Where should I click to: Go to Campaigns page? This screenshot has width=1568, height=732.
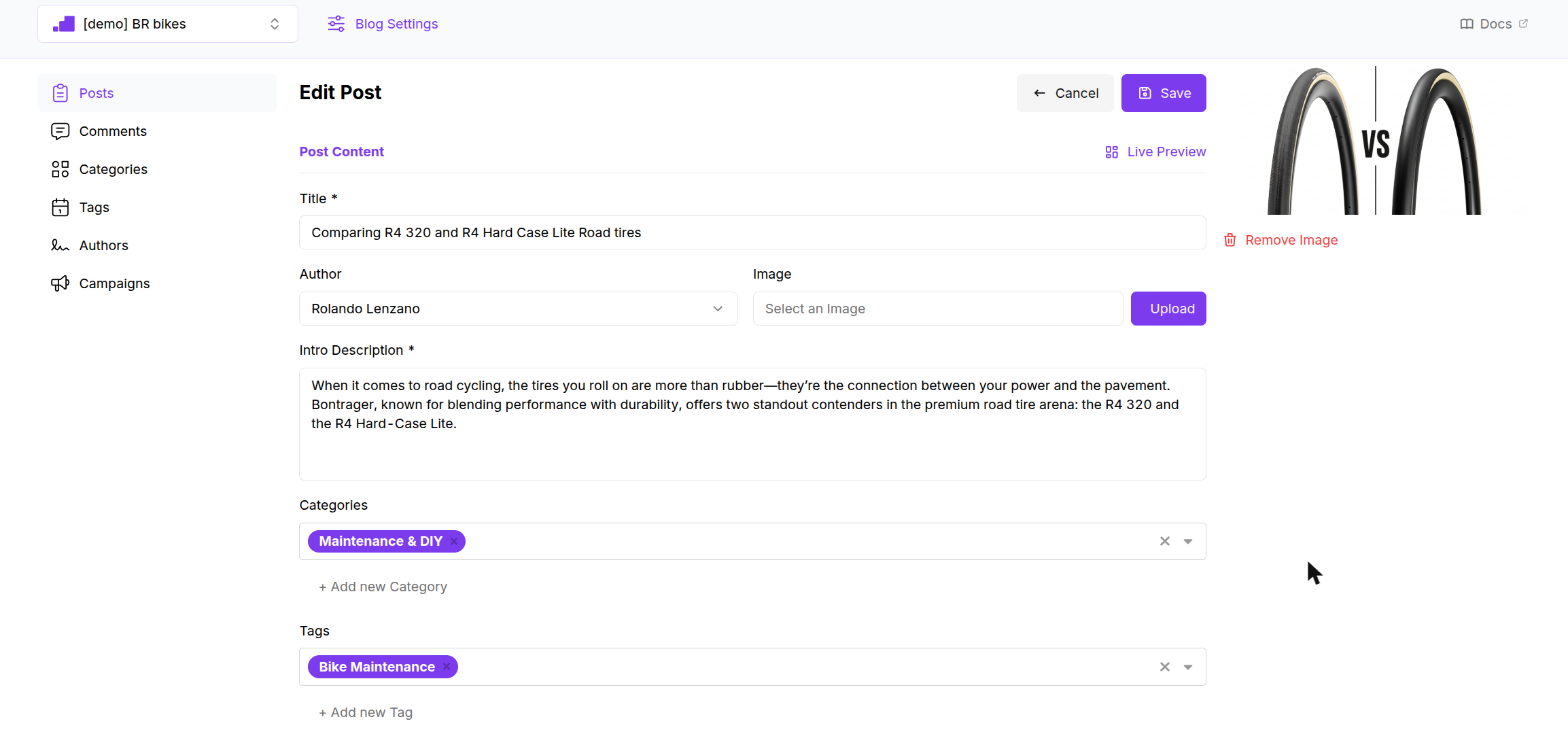pos(157,283)
